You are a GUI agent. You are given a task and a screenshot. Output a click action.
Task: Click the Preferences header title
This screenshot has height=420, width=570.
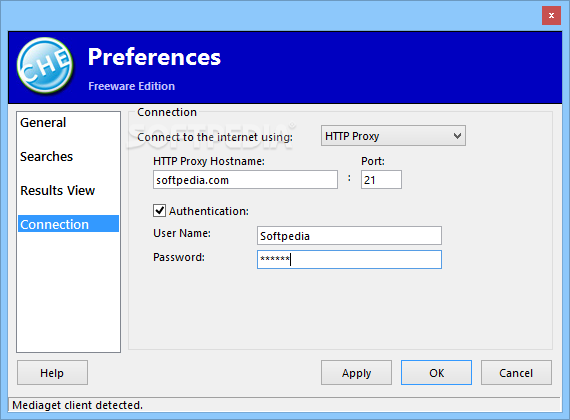154,57
